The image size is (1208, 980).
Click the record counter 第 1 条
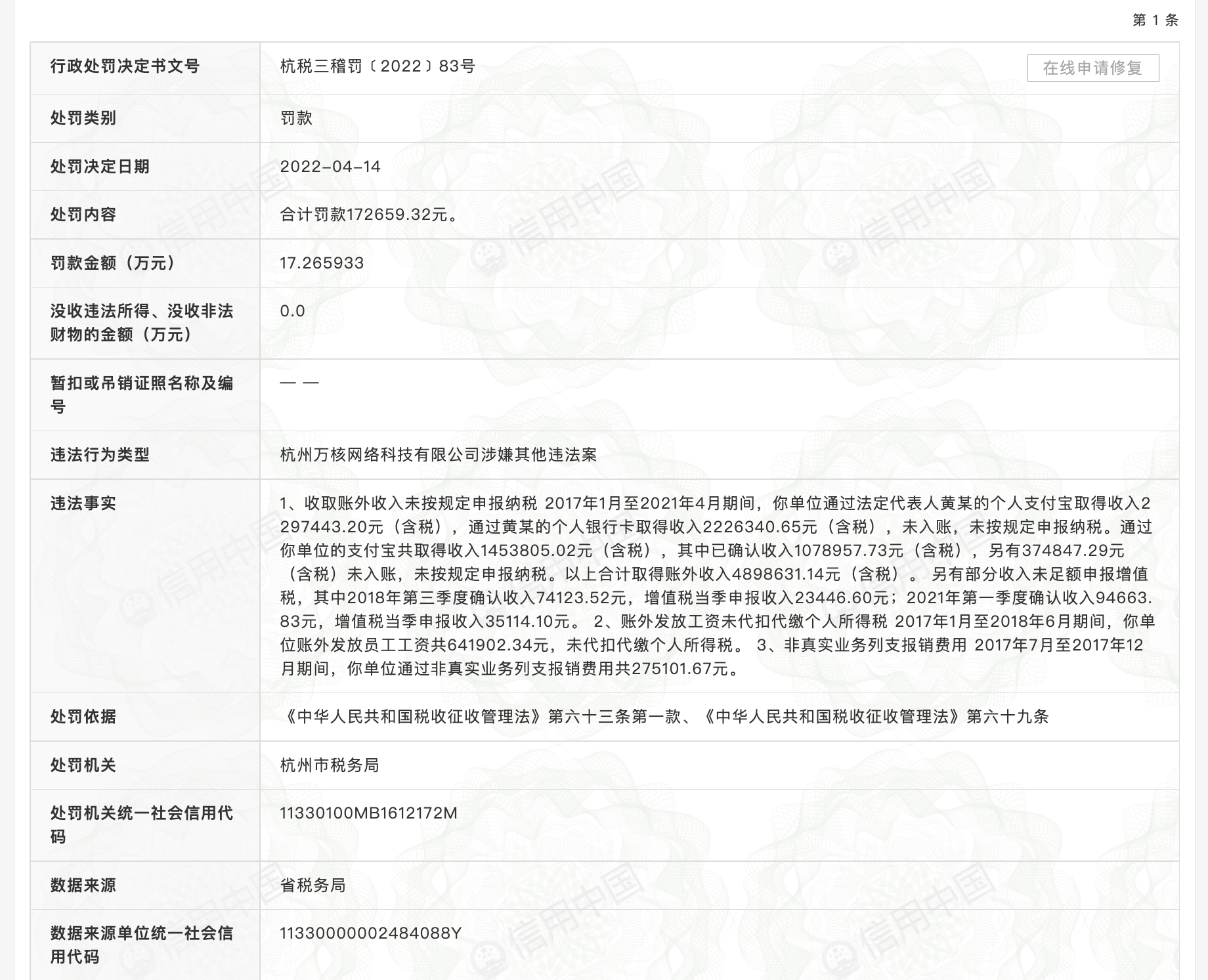[1155, 20]
